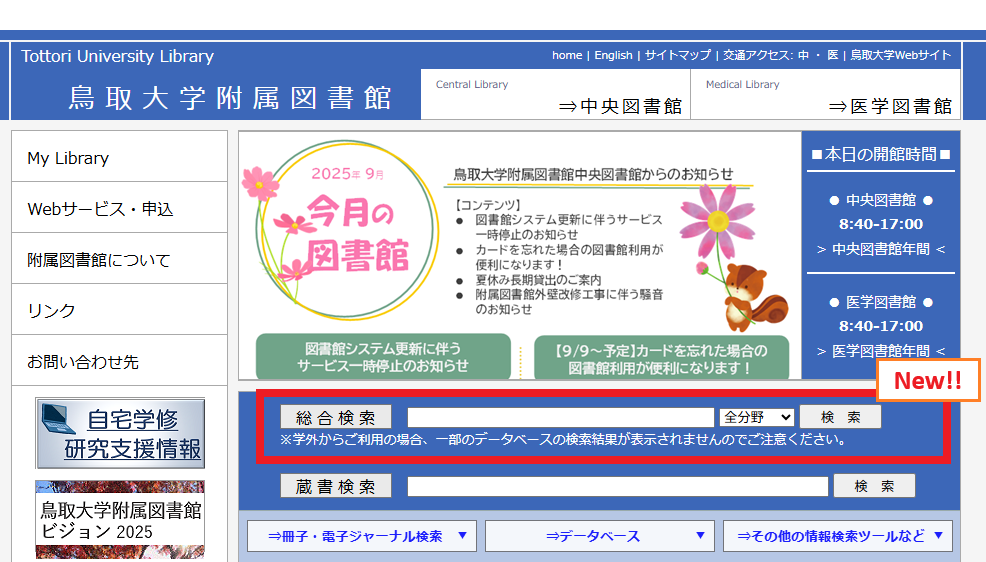Click the 総合検索 label button

pyautogui.click(x=336, y=417)
